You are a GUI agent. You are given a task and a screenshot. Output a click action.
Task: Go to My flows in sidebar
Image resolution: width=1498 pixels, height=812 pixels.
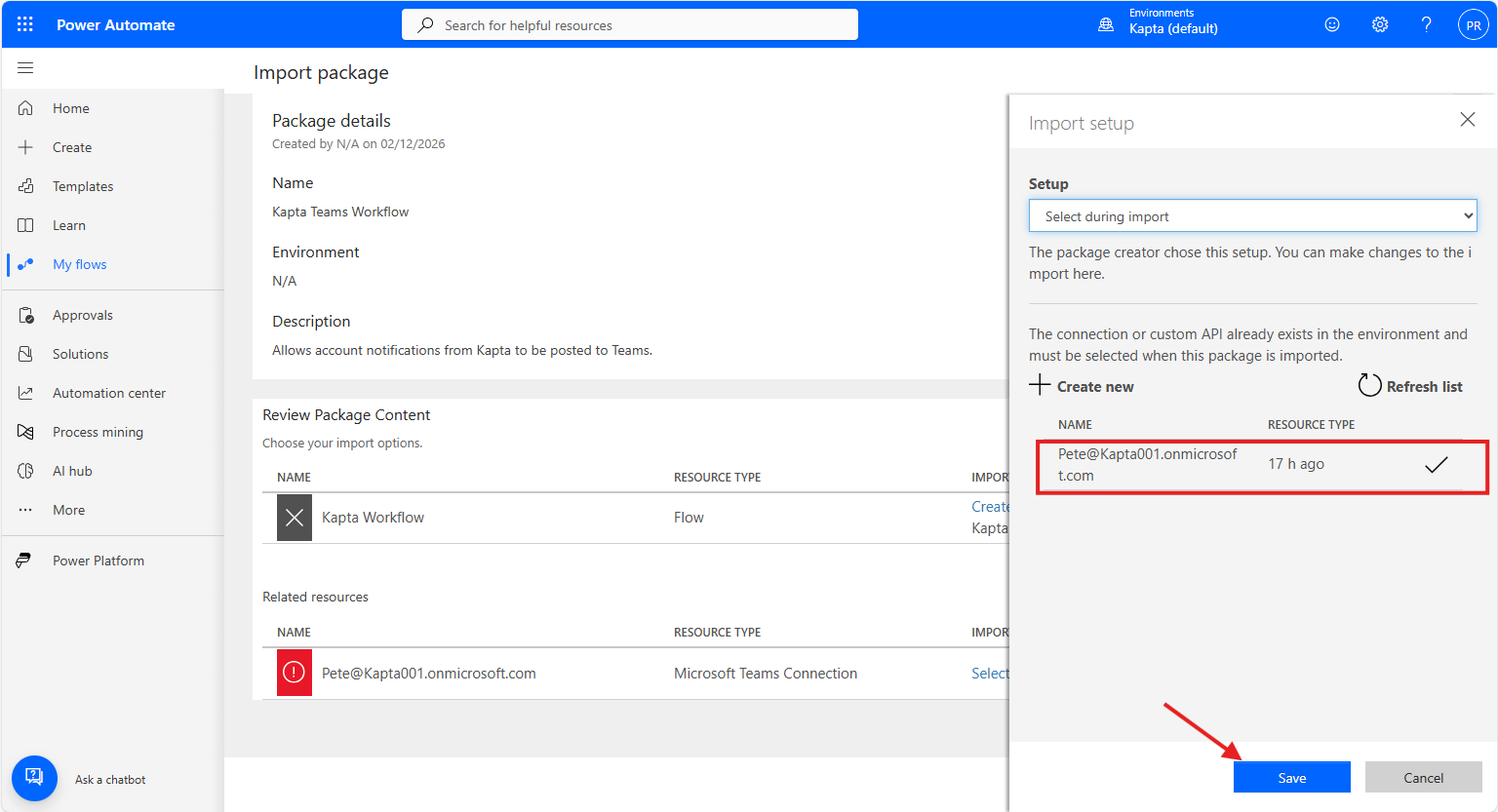(79, 264)
